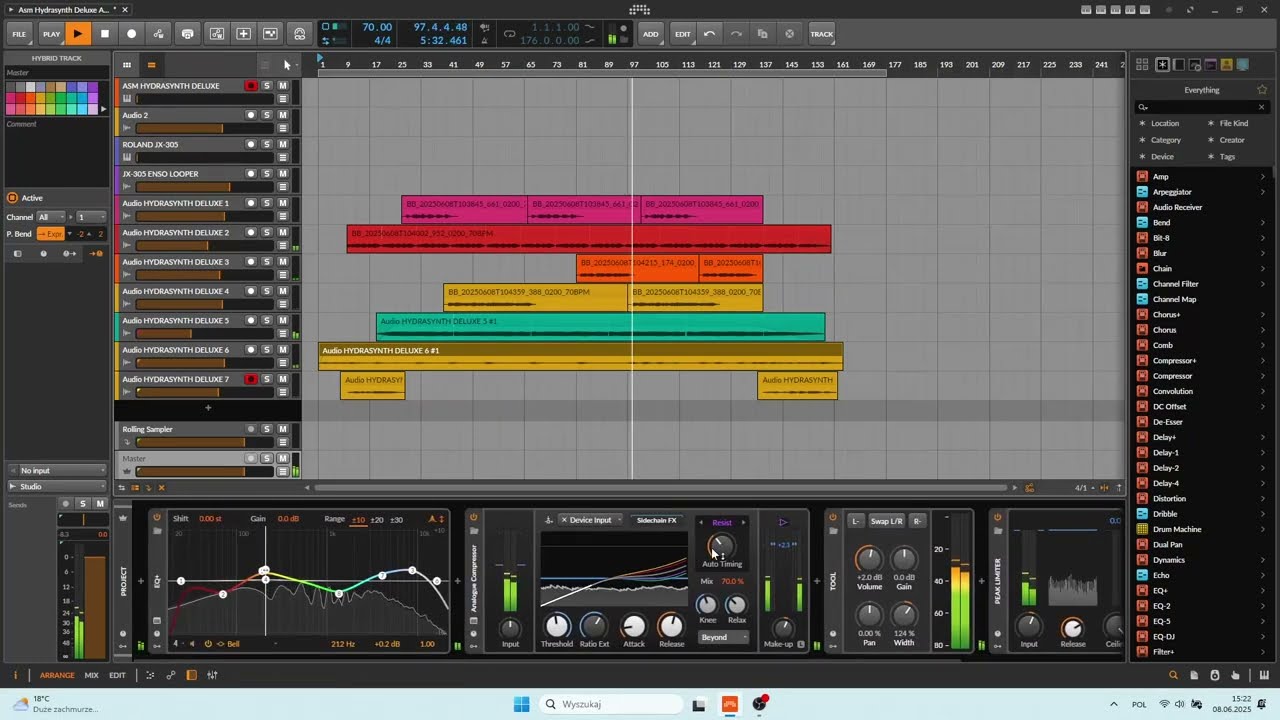Viewport: 1280px width, 720px height.
Task: Open the Device Input source dropdown
Action: click(590, 520)
